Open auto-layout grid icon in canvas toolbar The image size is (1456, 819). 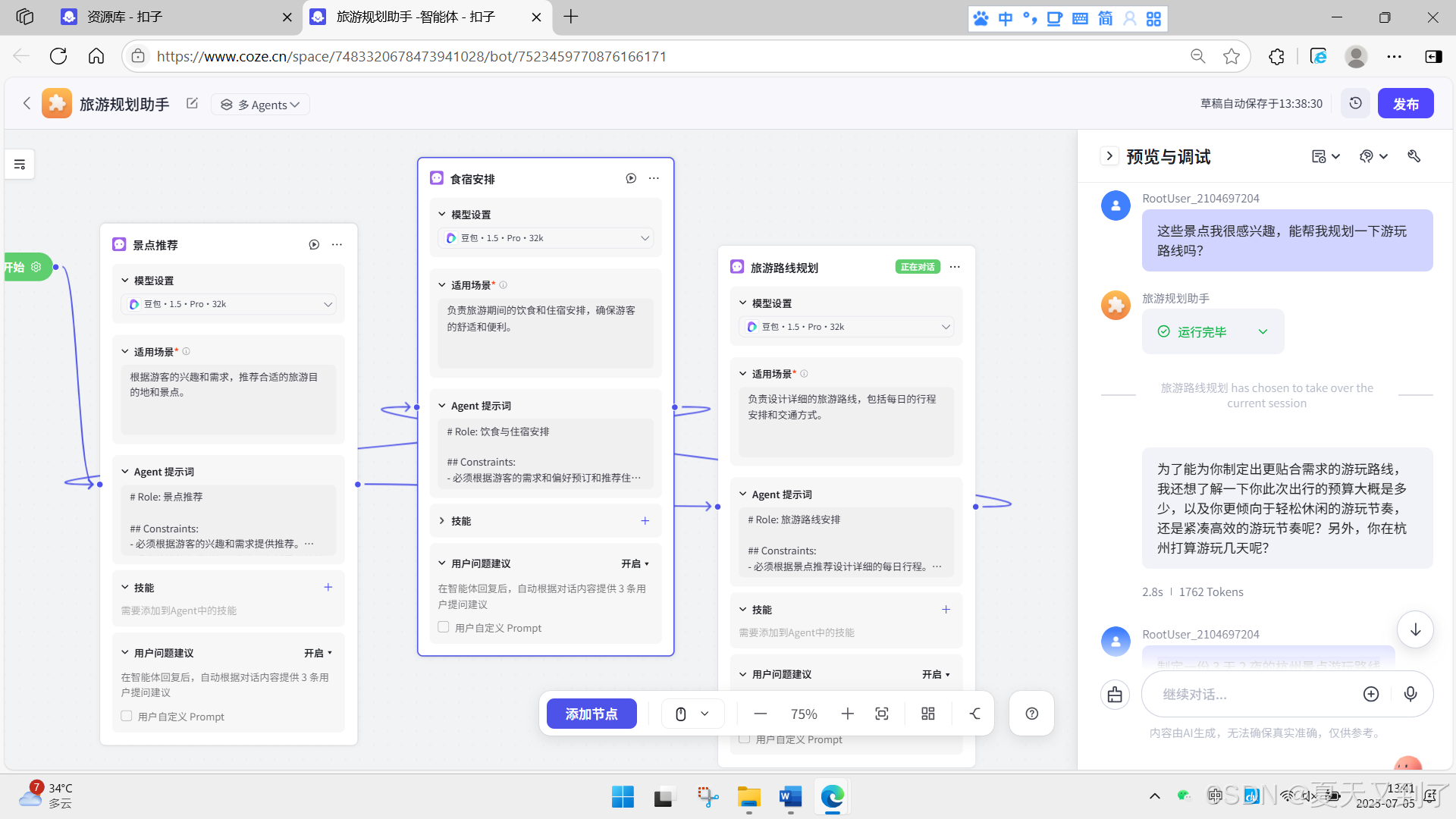pyautogui.click(x=927, y=714)
